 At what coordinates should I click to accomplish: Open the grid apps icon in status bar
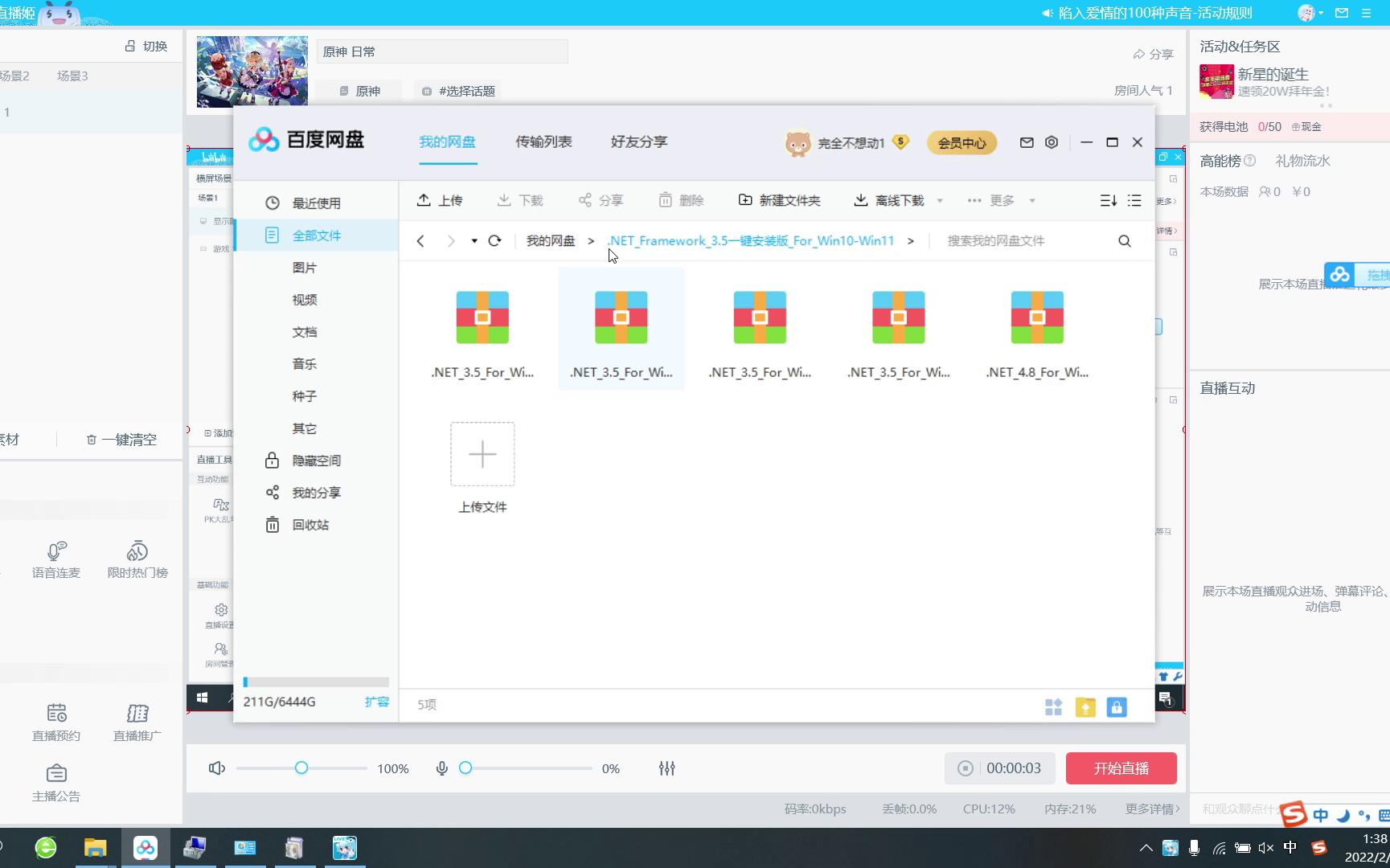pos(1053,706)
